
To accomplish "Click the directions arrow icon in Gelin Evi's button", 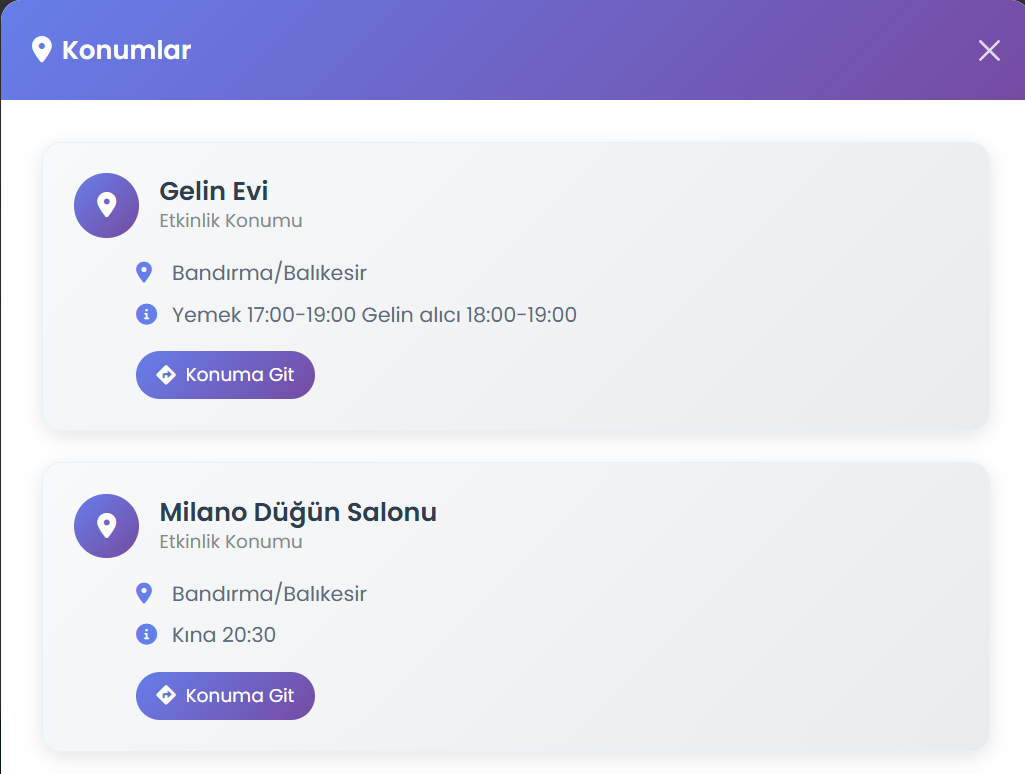I will [166, 375].
